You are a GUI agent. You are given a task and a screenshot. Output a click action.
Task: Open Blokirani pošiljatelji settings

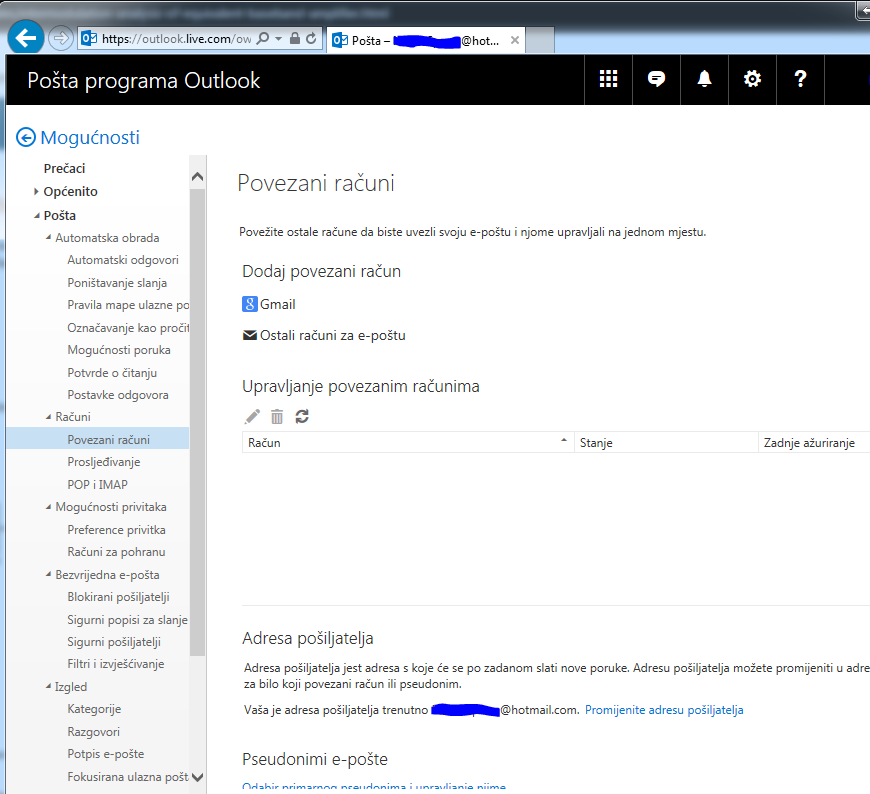pyautogui.click(x=118, y=596)
